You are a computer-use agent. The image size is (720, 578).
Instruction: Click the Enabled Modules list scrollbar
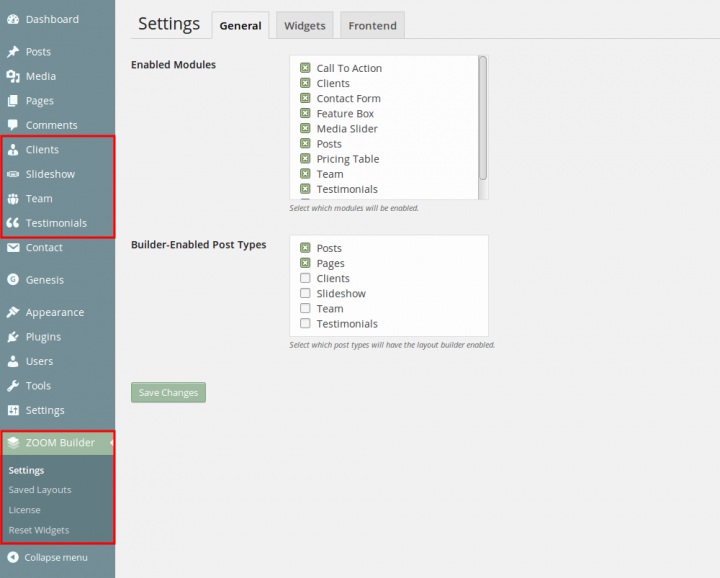coord(483,118)
